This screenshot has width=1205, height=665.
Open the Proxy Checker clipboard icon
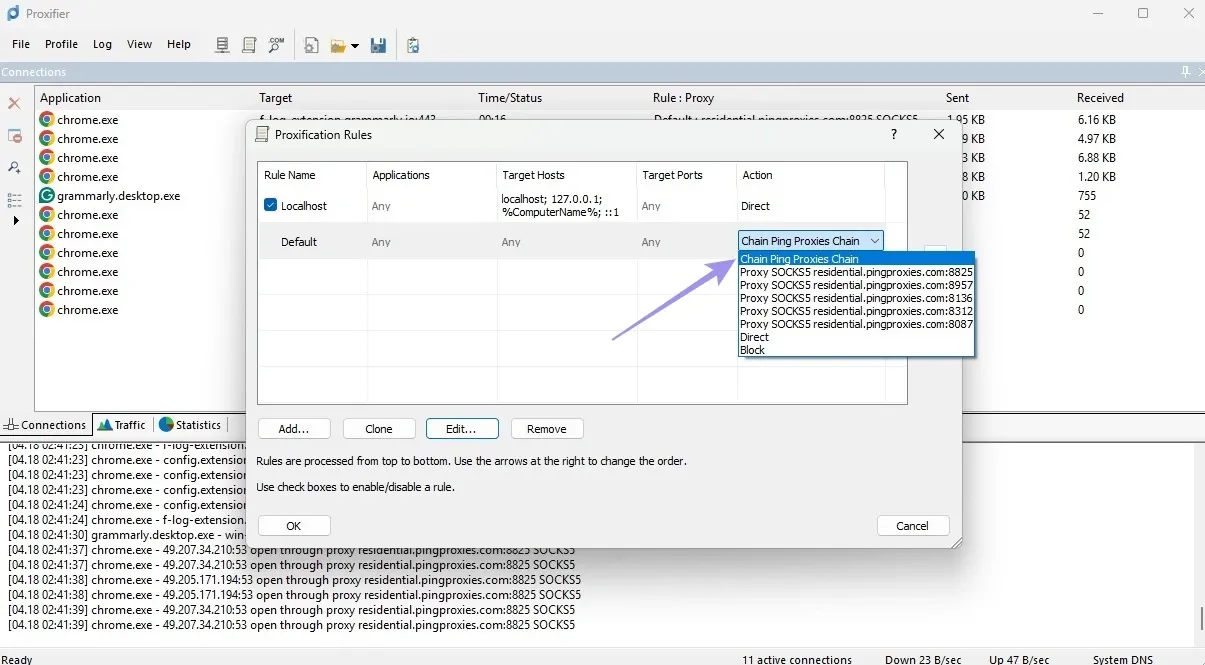[413, 45]
